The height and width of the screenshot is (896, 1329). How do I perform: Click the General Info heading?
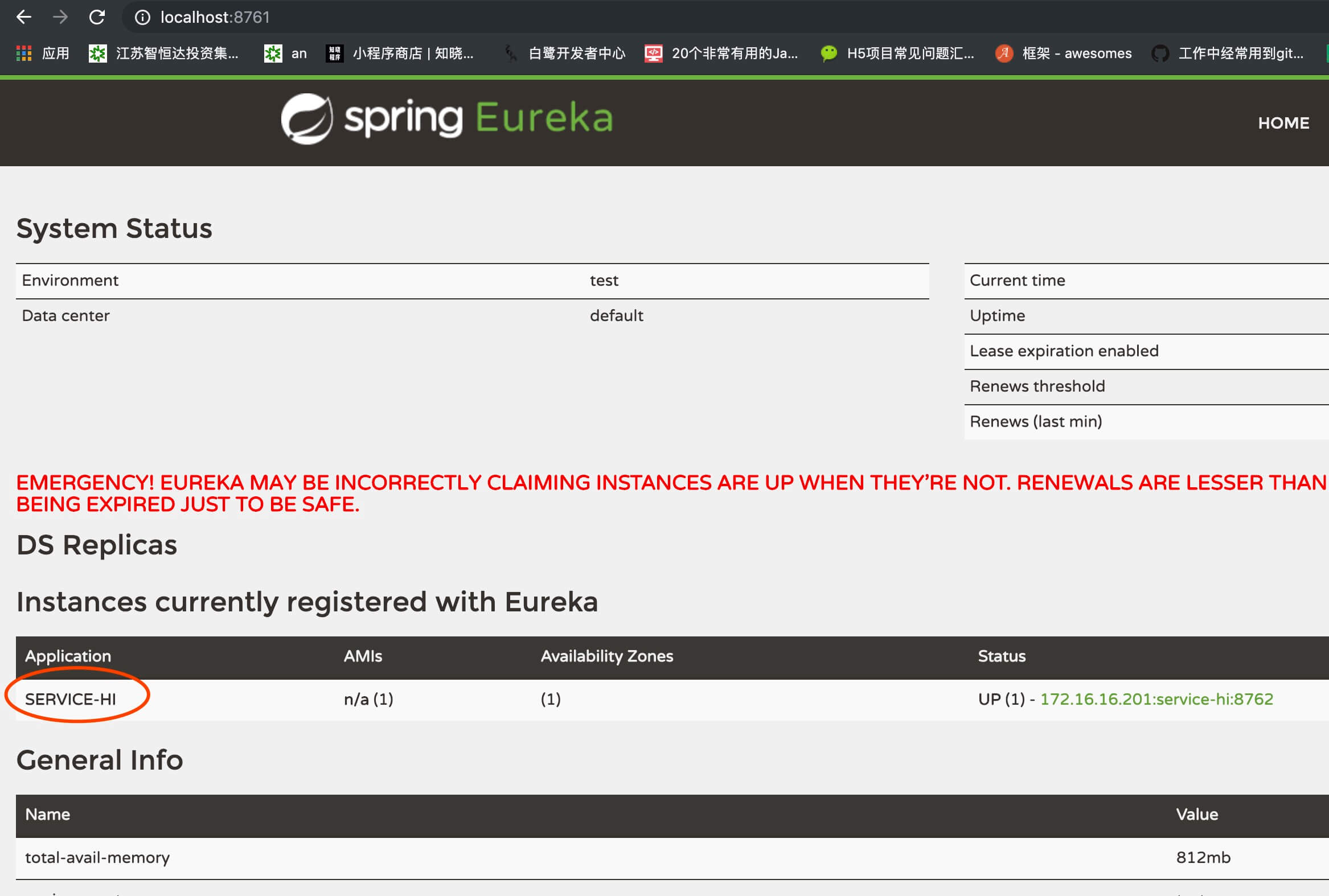click(x=100, y=761)
